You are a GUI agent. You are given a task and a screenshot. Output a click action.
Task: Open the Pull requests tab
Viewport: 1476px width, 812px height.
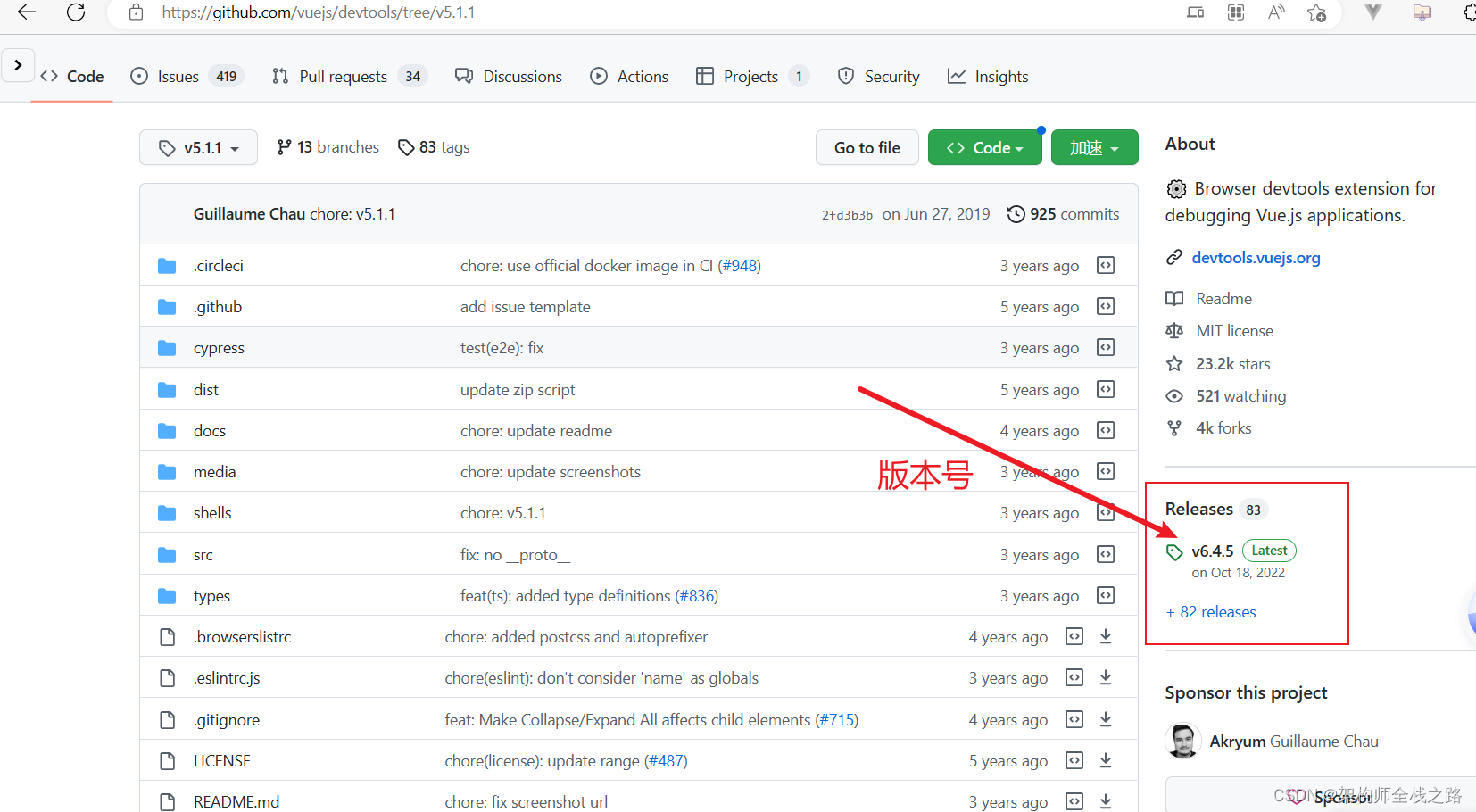(349, 77)
